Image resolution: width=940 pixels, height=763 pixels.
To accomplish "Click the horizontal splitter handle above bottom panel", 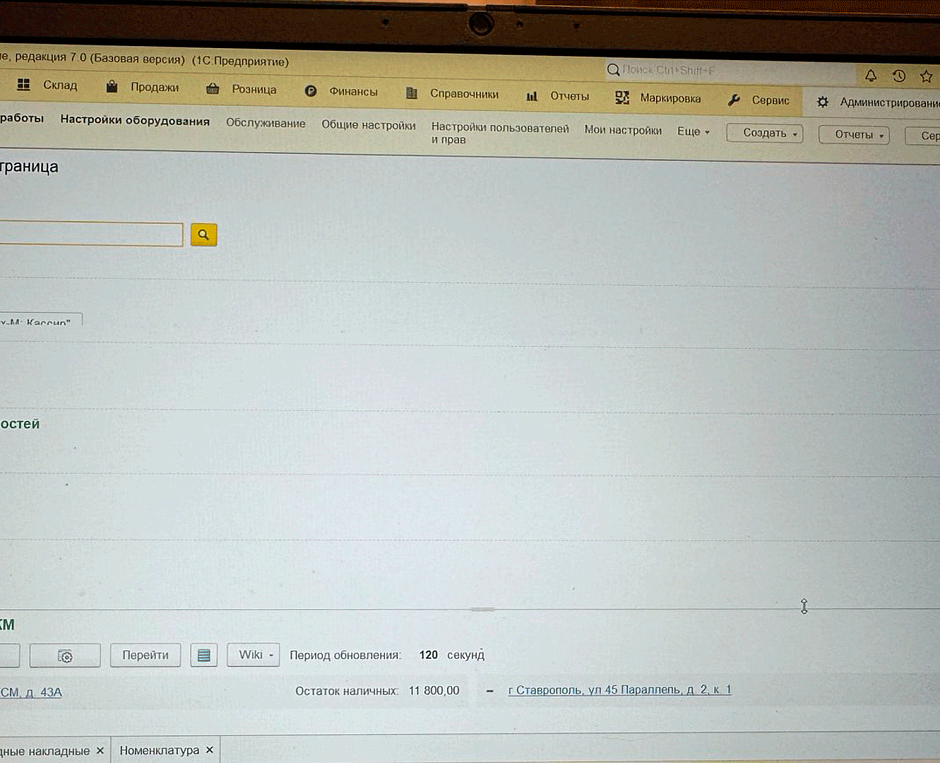I will pyautogui.click(x=482, y=609).
